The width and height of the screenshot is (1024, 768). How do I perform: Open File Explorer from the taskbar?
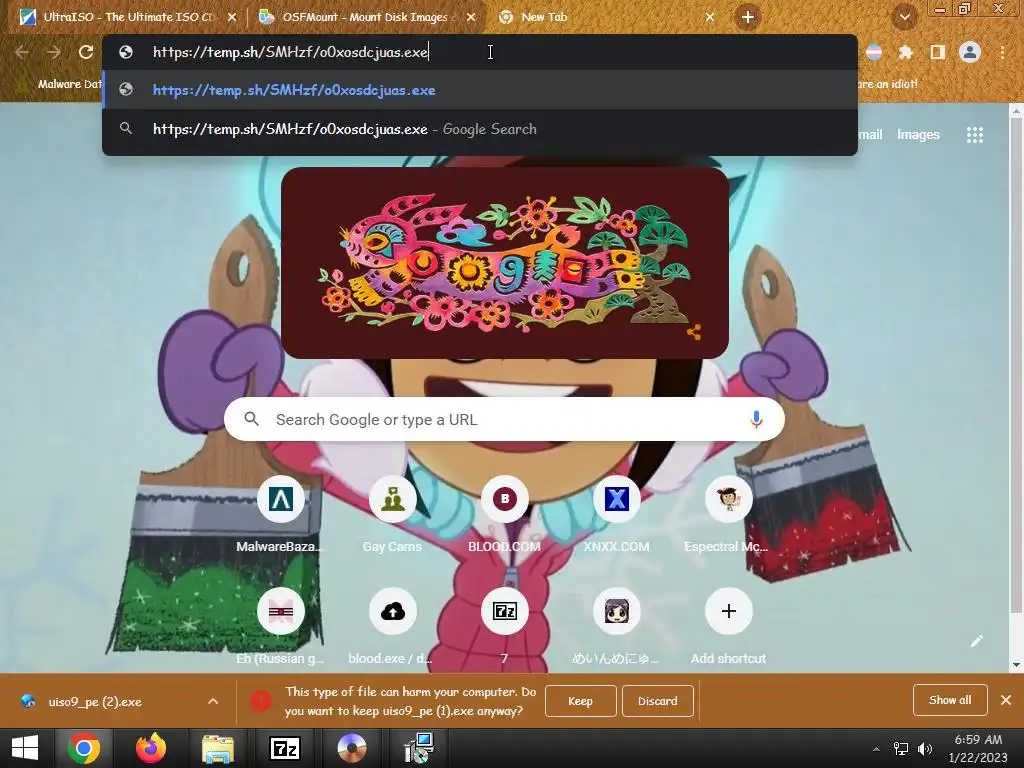coord(217,748)
